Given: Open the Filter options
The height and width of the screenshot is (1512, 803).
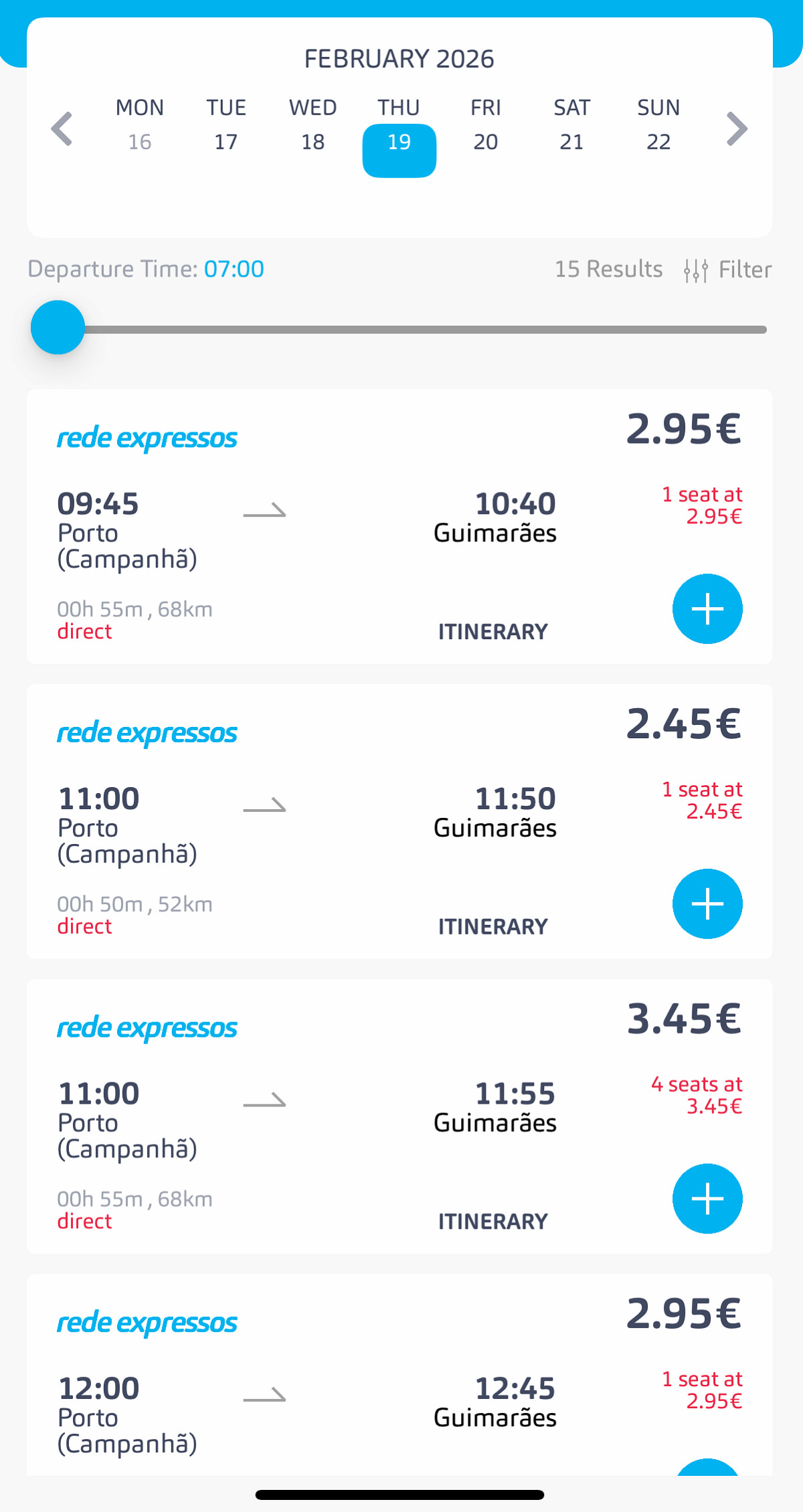Looking at the screenshot, I should pos(727,270).
